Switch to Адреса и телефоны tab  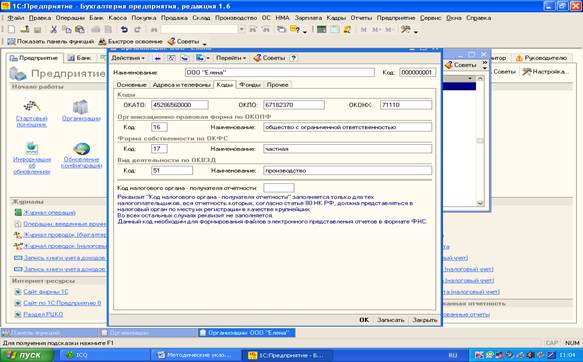(x=181, y=85)
